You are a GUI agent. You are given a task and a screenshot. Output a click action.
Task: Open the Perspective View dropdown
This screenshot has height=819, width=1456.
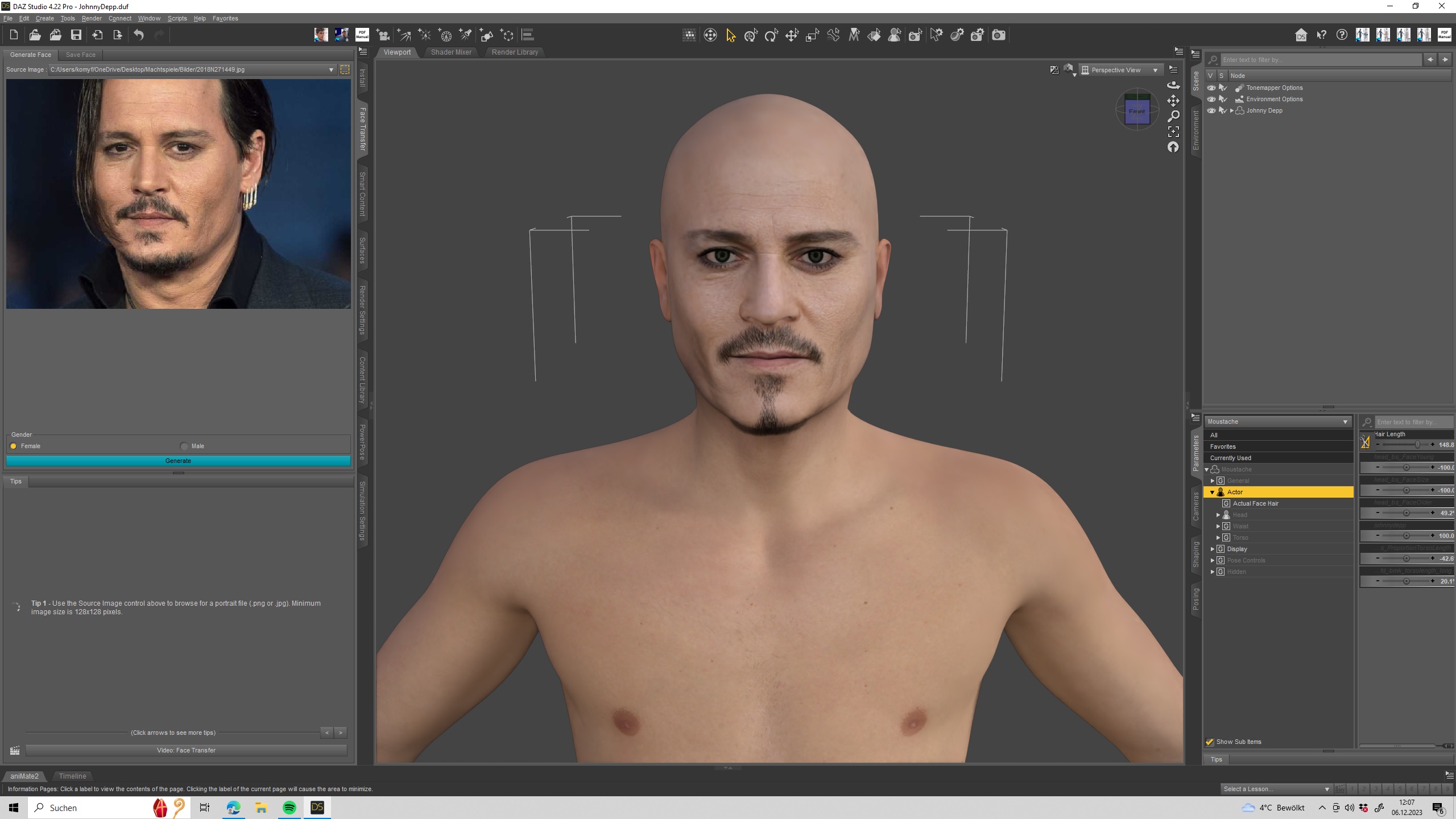click(x=1120, y=70)
